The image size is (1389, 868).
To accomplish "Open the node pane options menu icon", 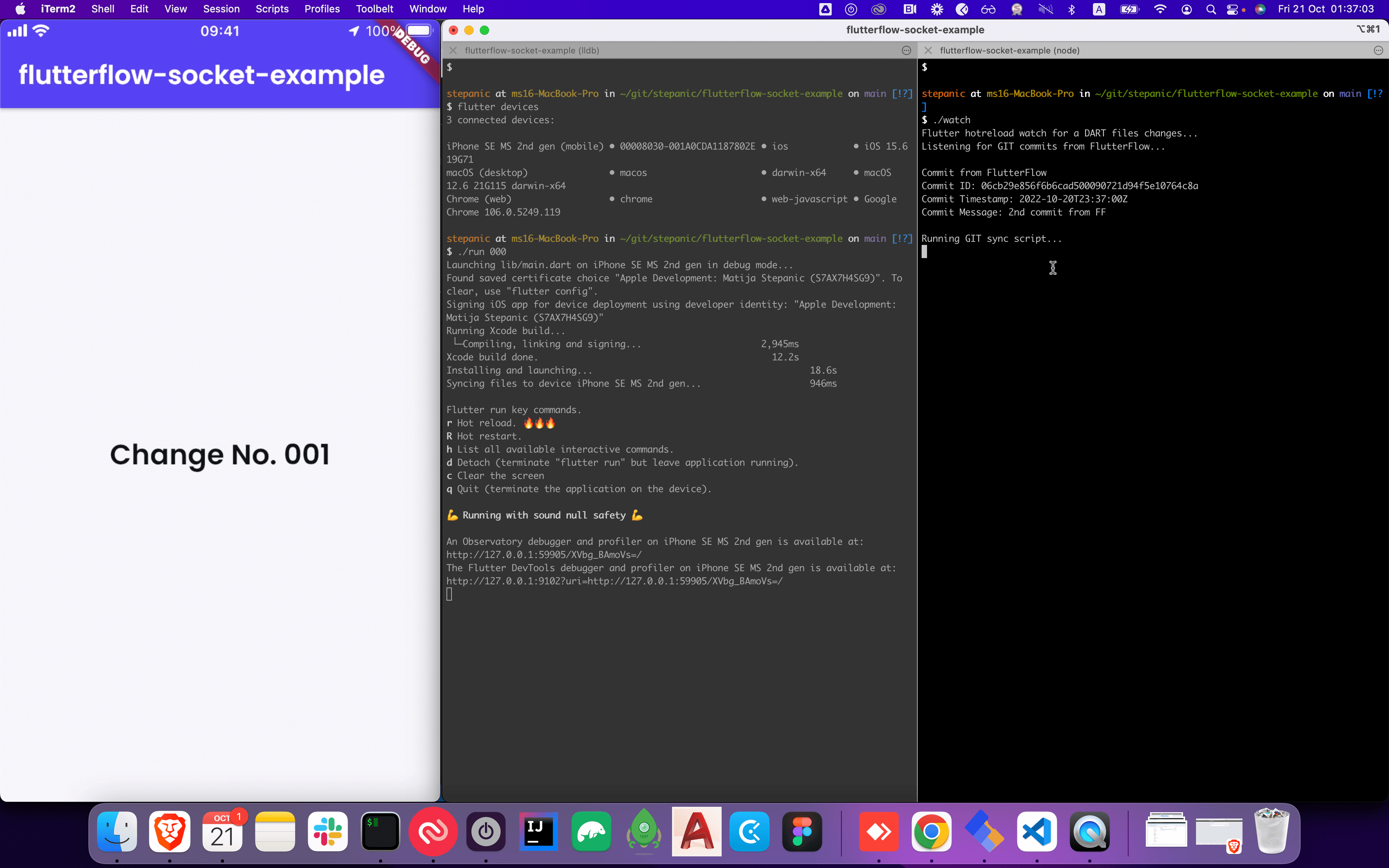I will coord(1378,50).
